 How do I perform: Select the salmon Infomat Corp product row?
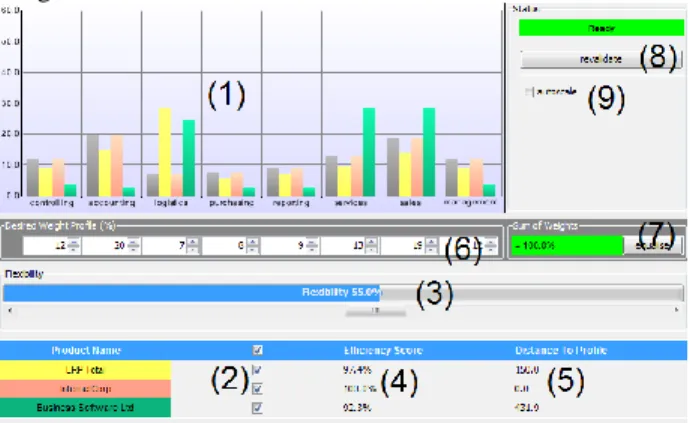tap(85, 389)
